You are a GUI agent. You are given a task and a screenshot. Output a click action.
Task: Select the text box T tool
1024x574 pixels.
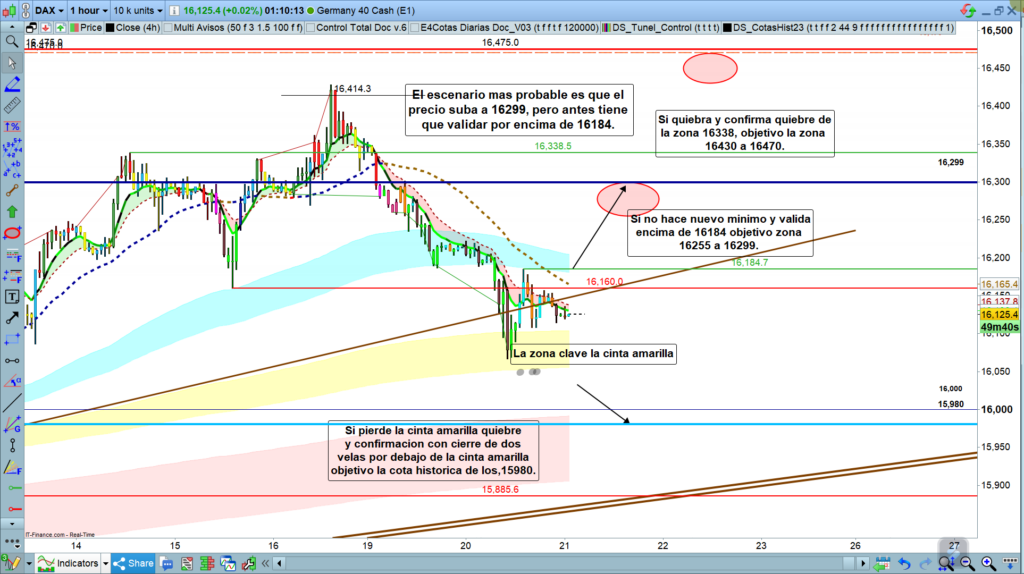pyautogui.click(x=12, y=297)
